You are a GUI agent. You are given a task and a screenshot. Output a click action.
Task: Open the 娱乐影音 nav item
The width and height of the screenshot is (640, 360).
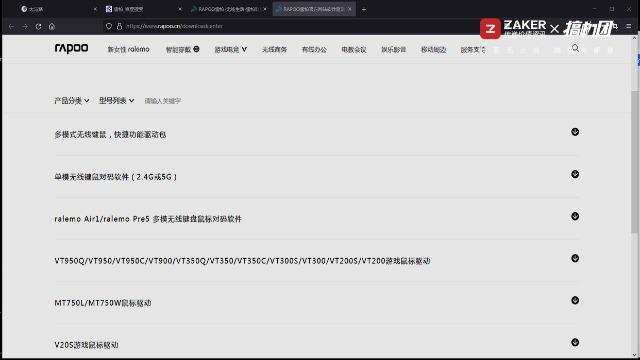click(393, 49)
